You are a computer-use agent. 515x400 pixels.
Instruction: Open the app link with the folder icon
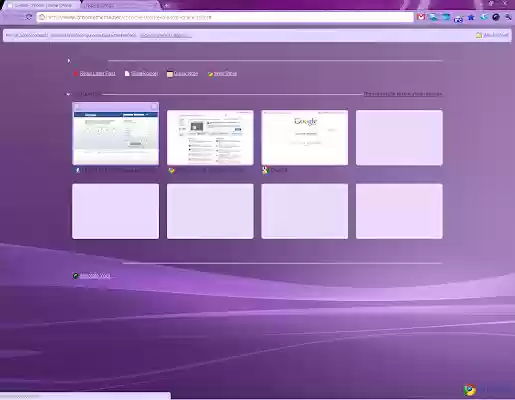click(x=182, y=74)
